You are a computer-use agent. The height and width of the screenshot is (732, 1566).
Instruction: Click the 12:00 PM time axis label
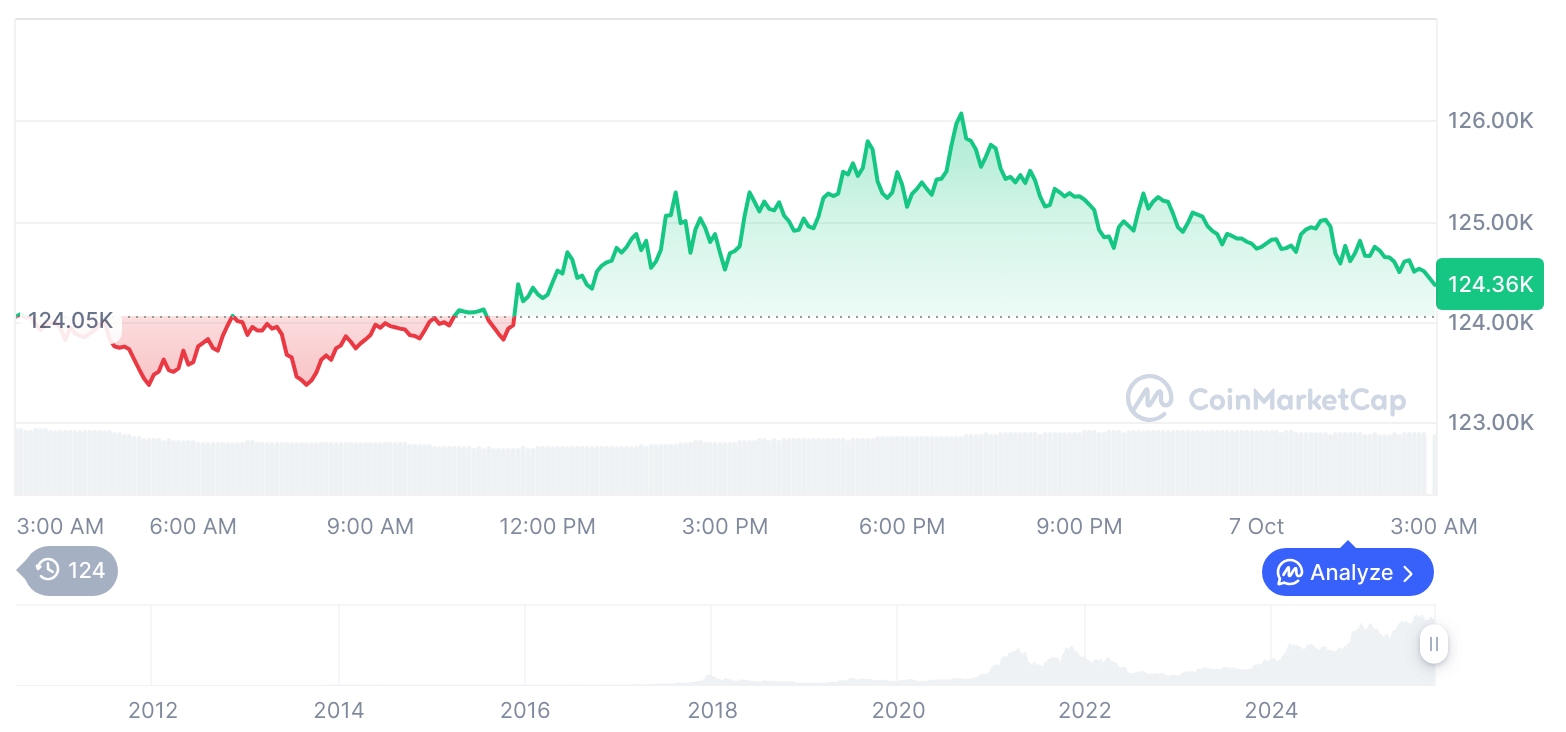547,526
